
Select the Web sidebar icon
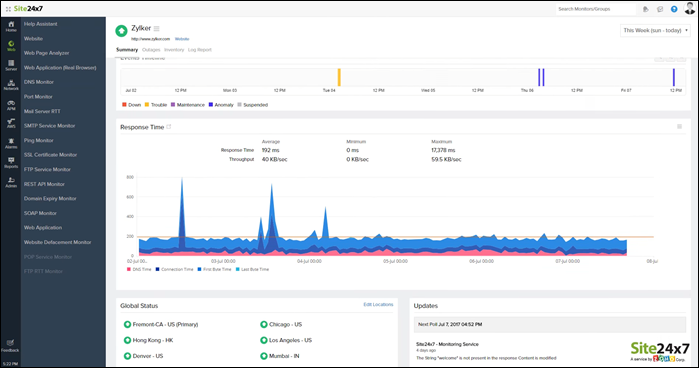11,45
